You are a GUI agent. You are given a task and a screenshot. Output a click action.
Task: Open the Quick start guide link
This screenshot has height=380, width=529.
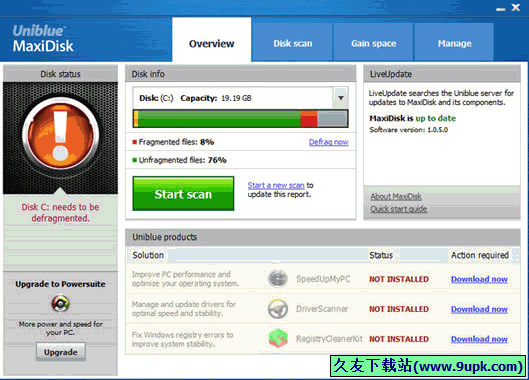(399, 209)
